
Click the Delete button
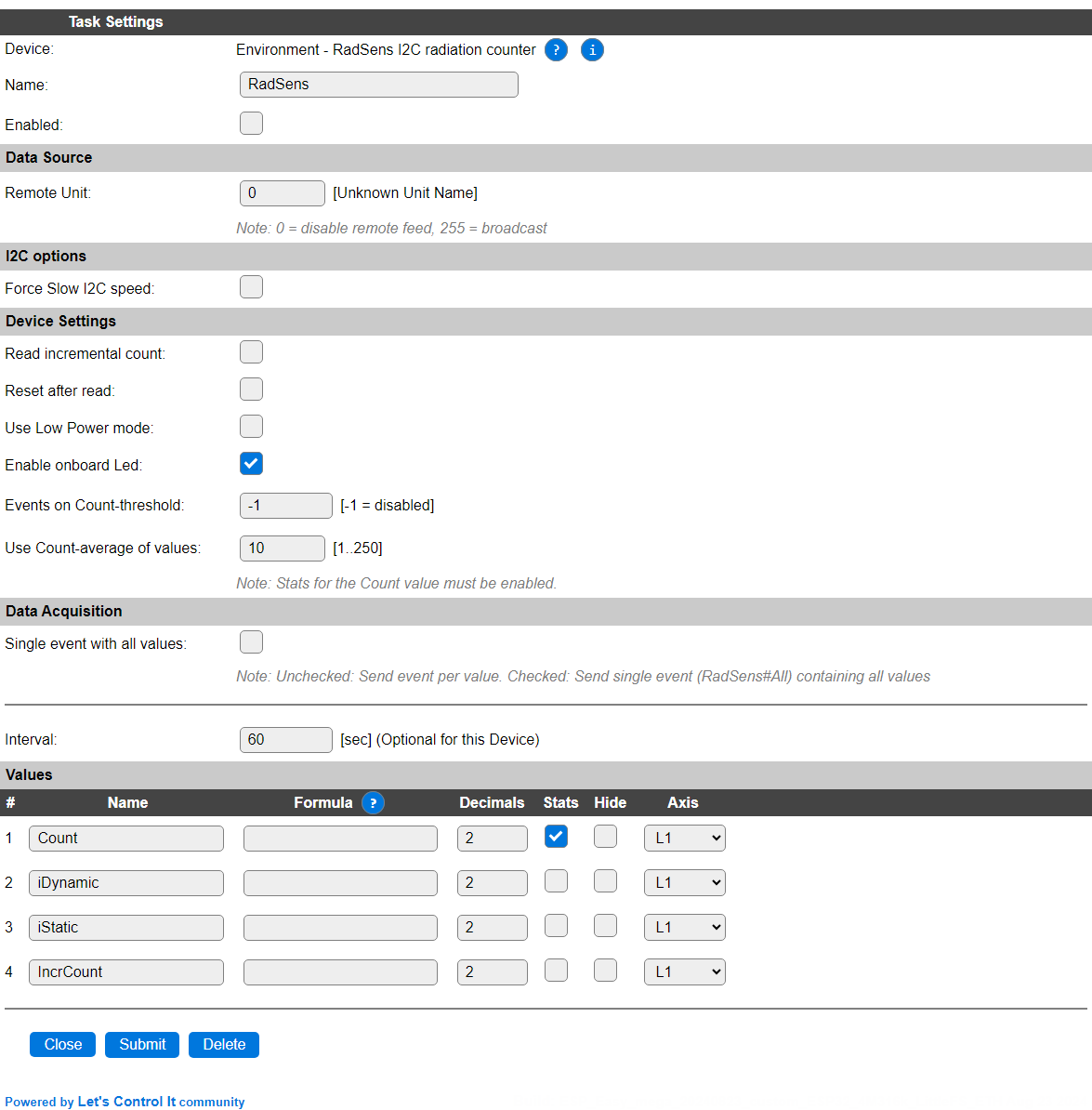tap(224, 1045)
